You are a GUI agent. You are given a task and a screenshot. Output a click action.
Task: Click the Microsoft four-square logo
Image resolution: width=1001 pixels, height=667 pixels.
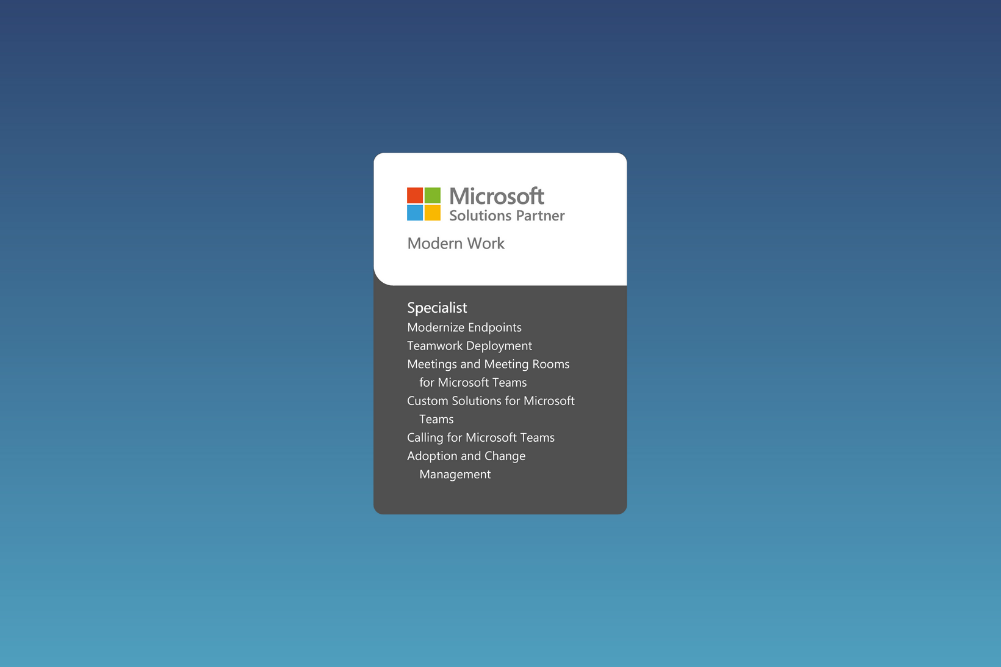coord(424,204)
